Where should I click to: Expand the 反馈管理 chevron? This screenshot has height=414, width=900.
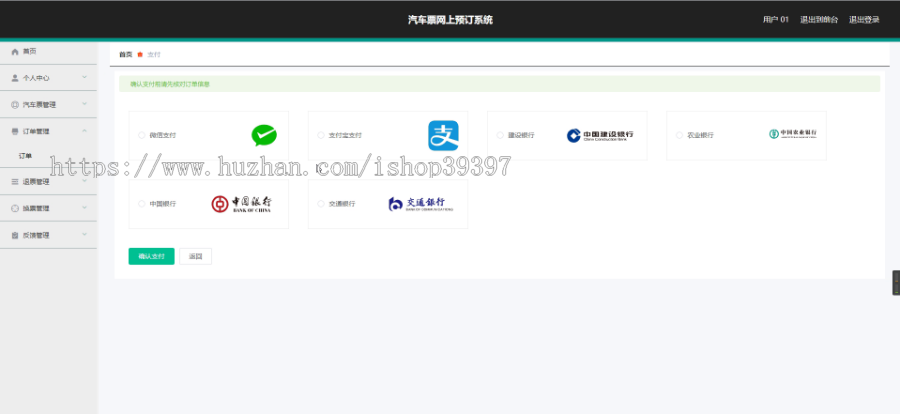click(x=84, y=234)
